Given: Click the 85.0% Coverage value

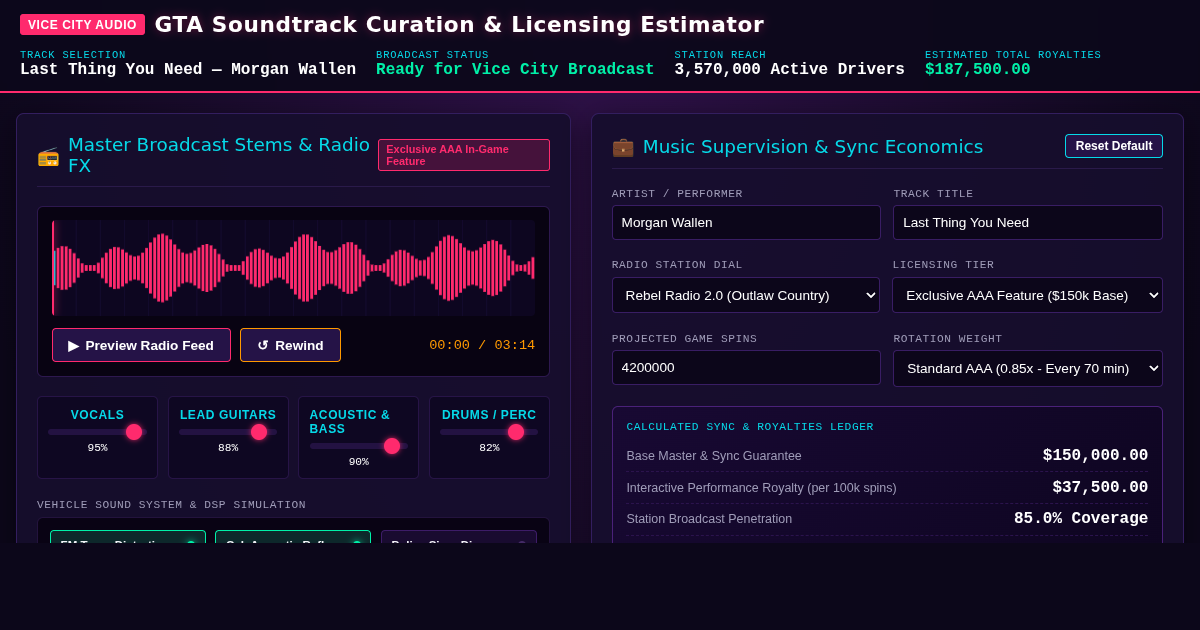Looking at the screenshot, I should [1081, 519].
